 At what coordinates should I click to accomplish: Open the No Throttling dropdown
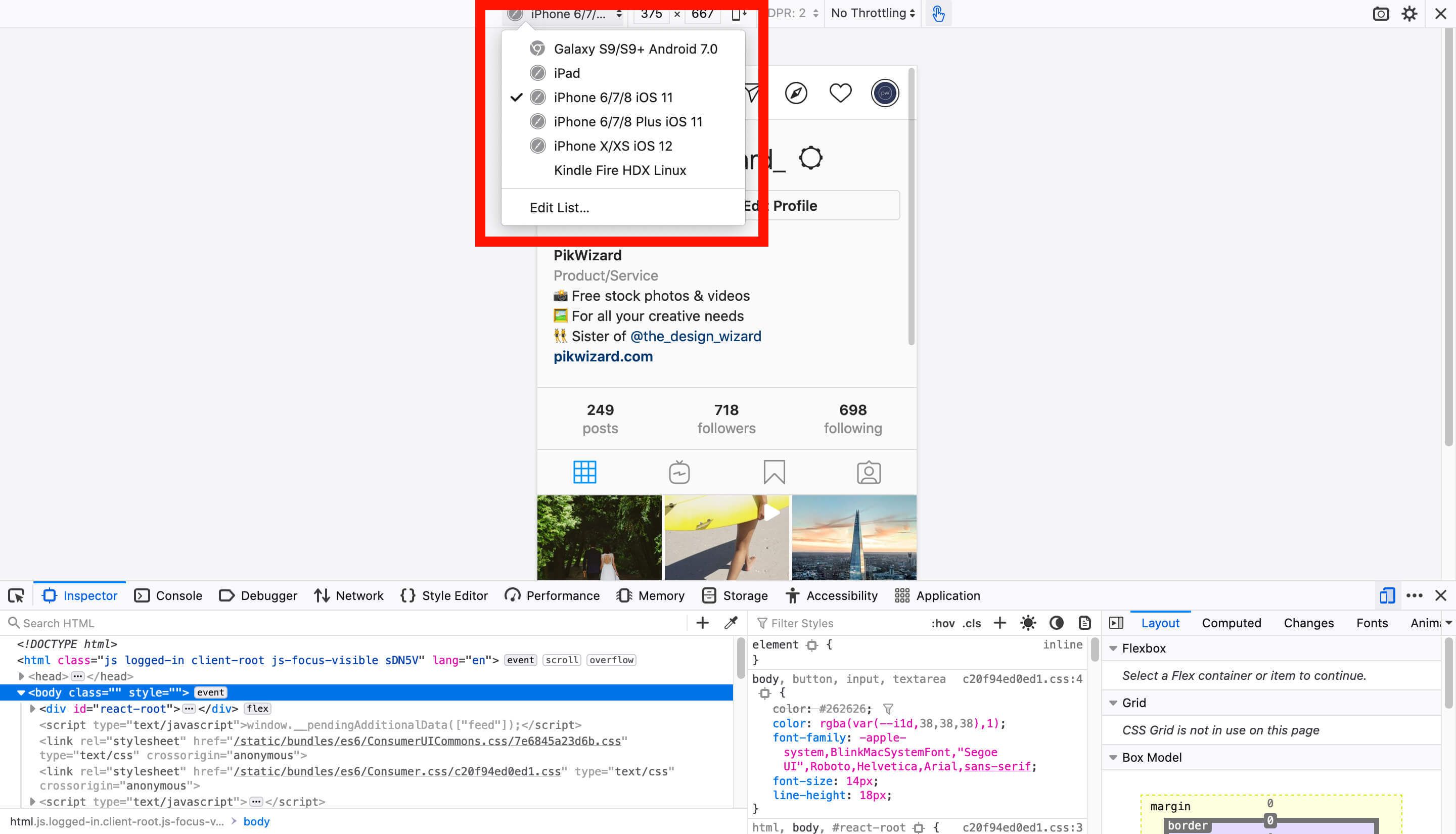pyautogui.click(x=873, y=13)
